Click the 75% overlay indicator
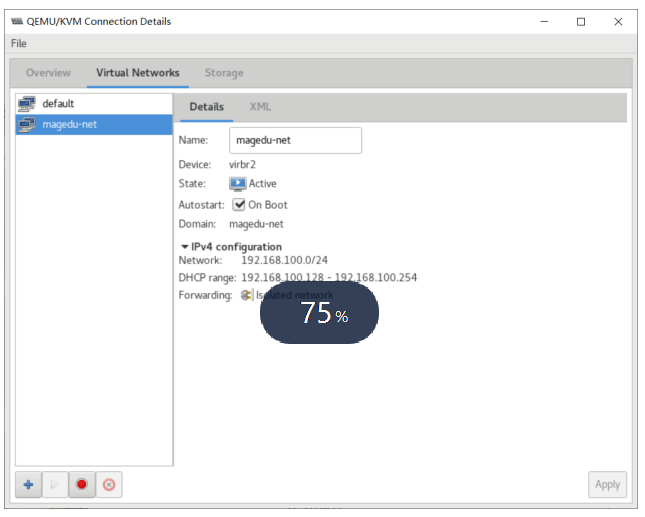Image resolution: width=645 pixels, height=517 pixels. pos(319,313)
